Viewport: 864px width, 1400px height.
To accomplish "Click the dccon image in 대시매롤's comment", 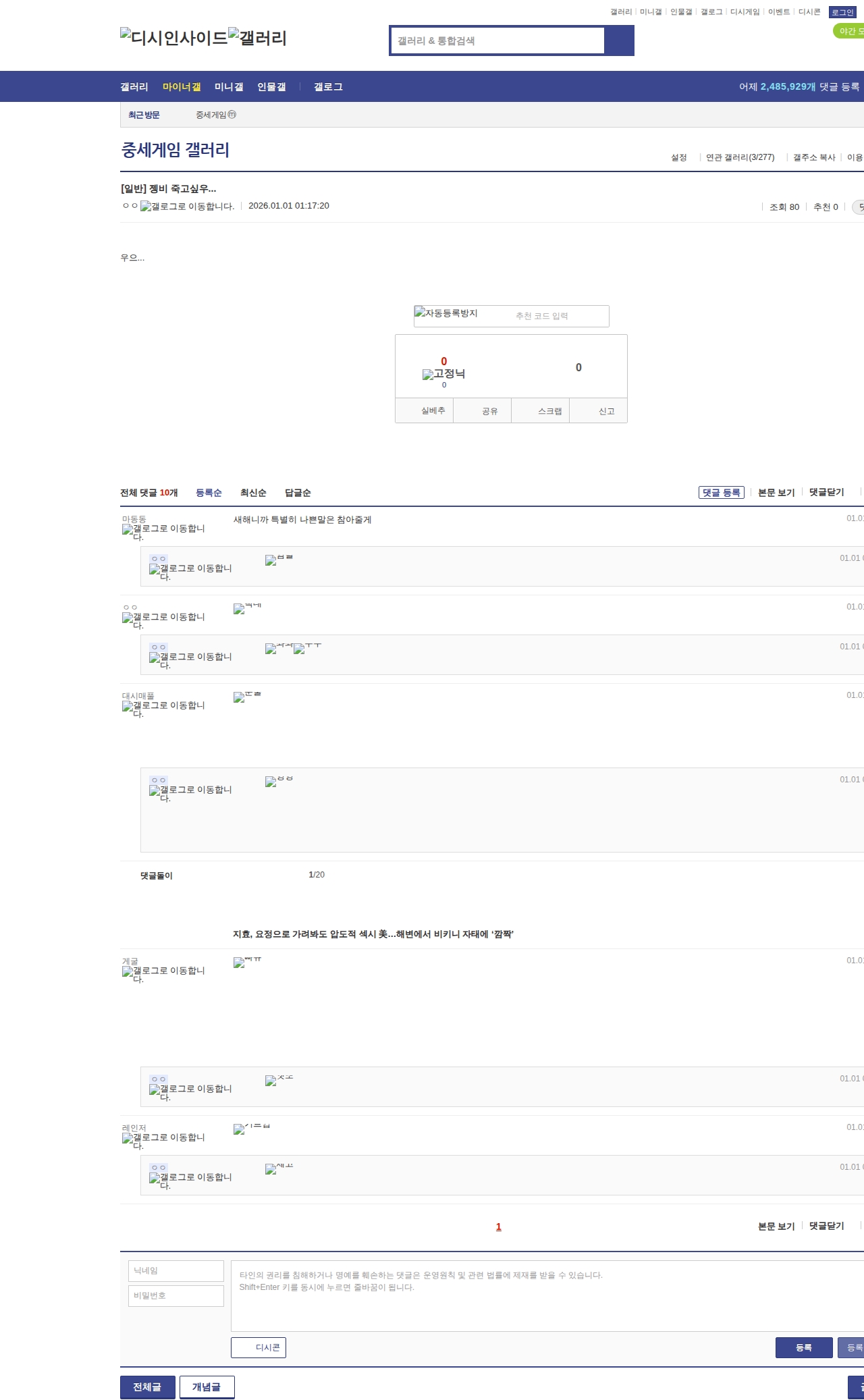I will click(x=247, y=697).
